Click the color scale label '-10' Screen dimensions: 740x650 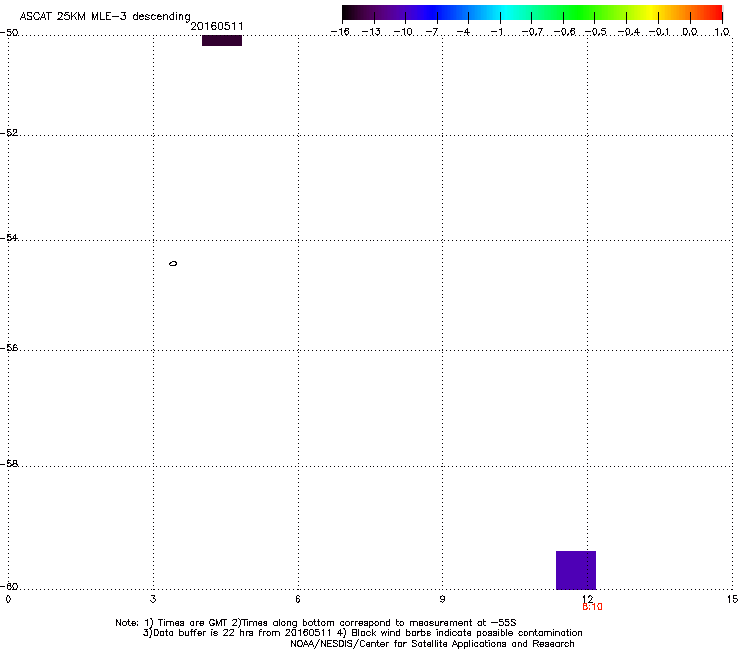[x=403, y=32]
